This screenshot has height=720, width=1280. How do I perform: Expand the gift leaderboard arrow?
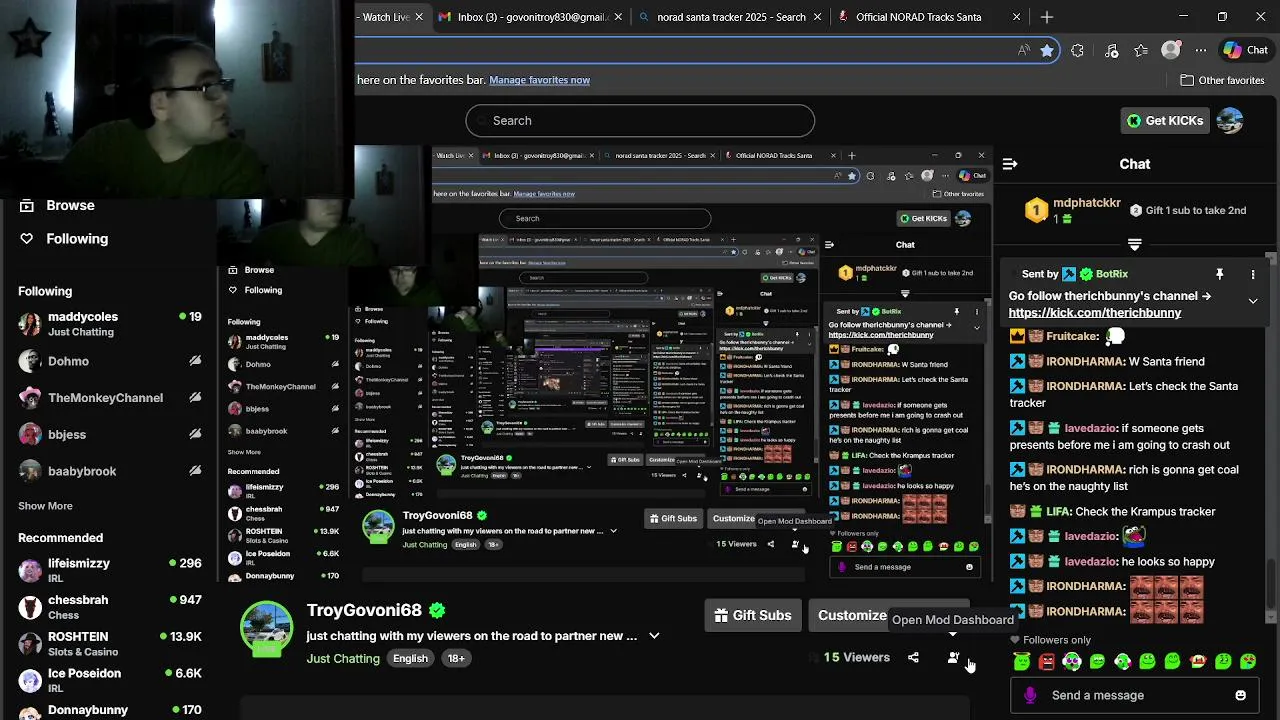click(x=1135, y=244)
